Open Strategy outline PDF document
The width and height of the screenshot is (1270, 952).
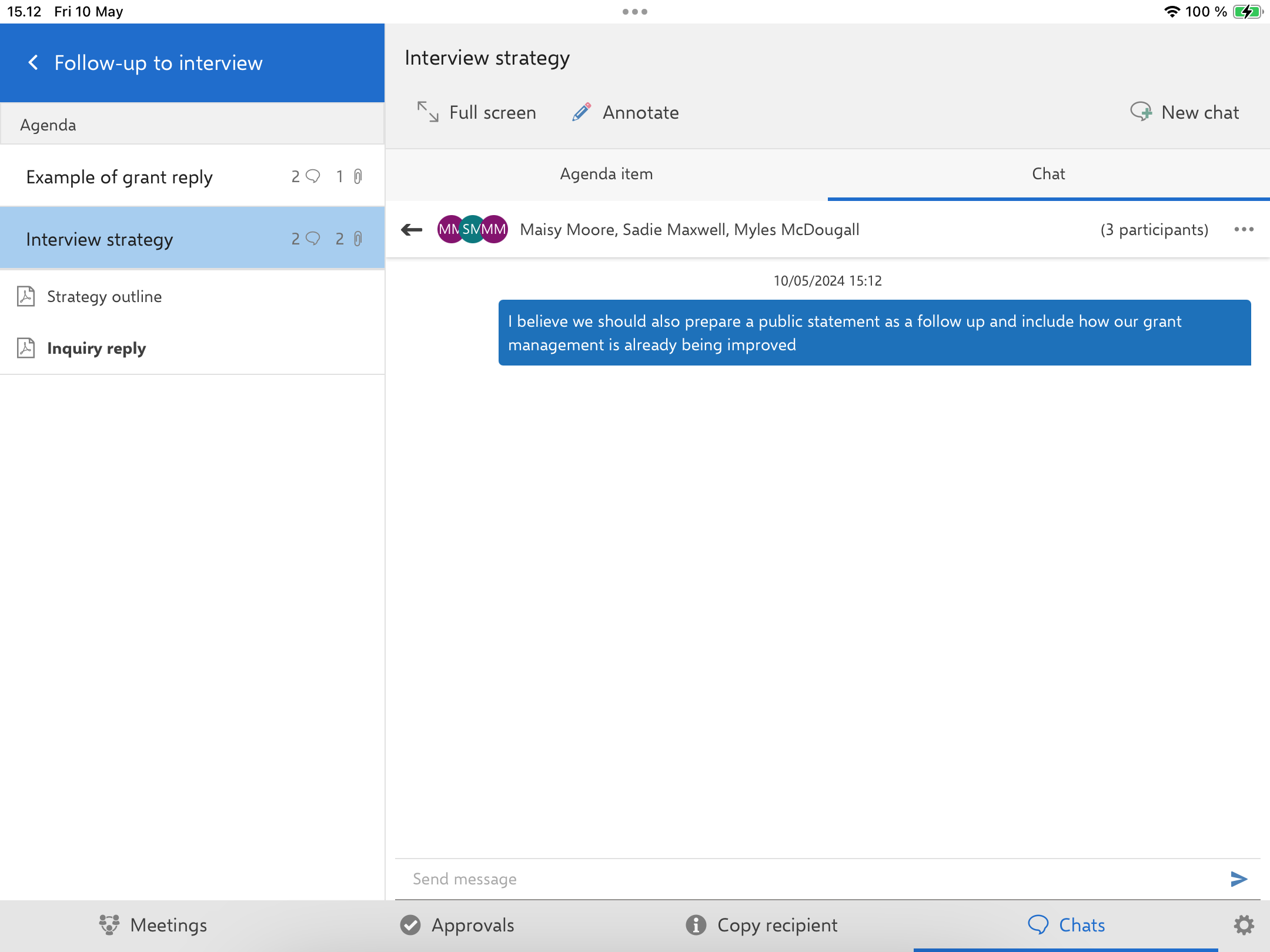pos(104,297)
